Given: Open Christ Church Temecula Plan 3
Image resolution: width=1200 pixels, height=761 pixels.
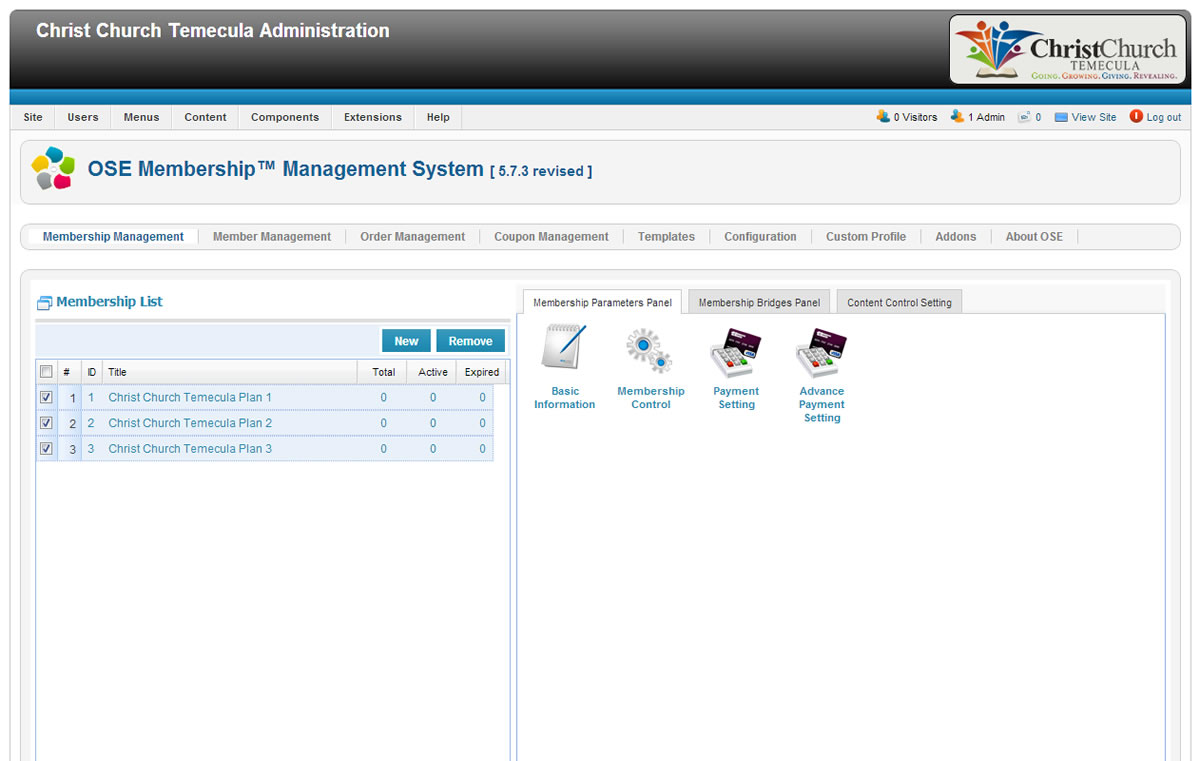Looking at the screenshot, I should click(190, 449).
